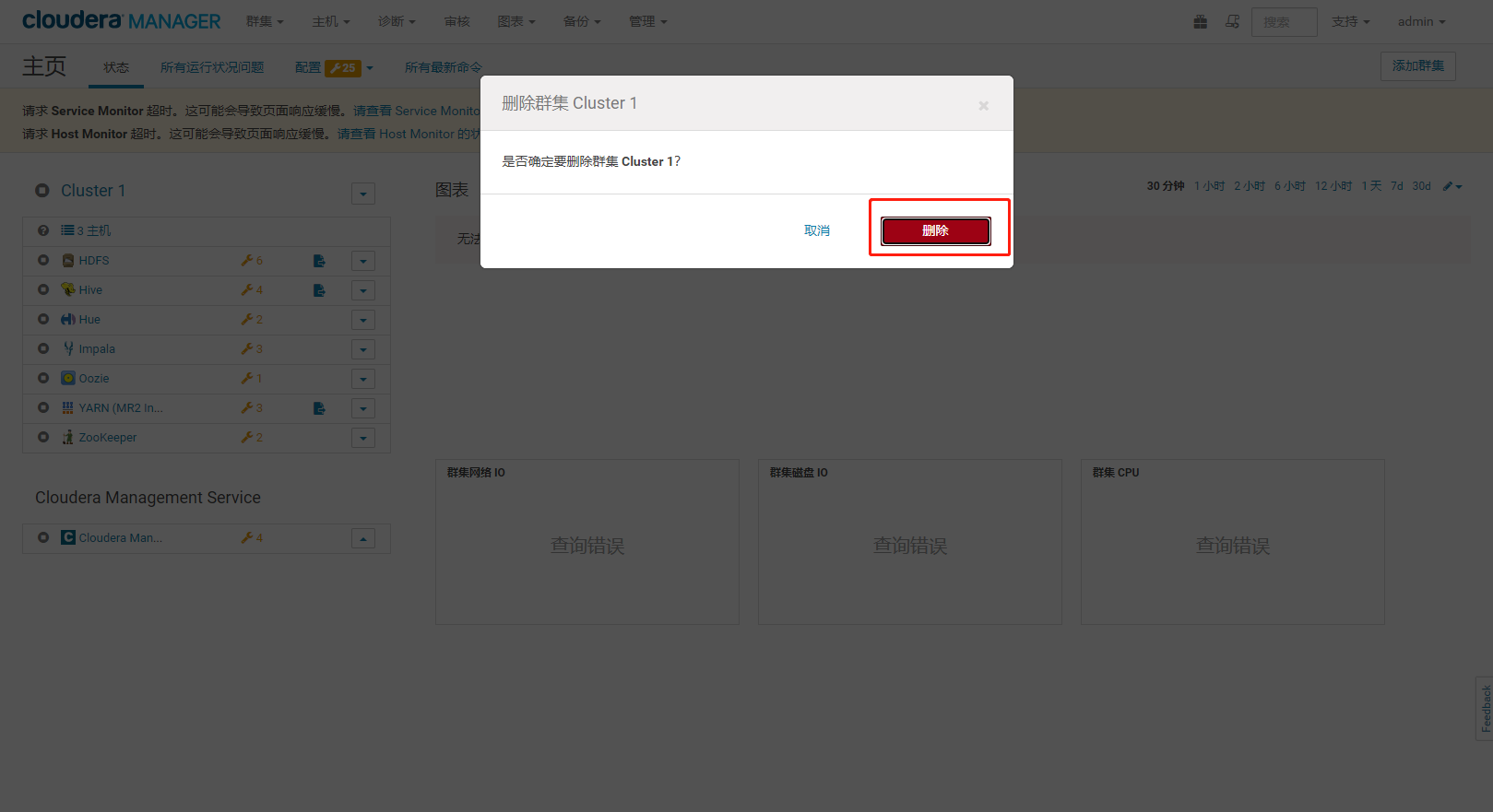Screen dimensions: 1493x812
Task: Open the Cloudera Management Service actions dropdown
Action: [x=363, y=538]
